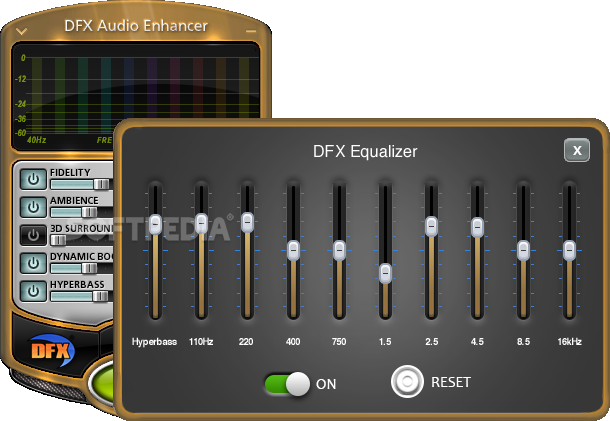Image resolution: width=610 pixels, height=421 pixels.
Task: Click the "110Hz" band label
Action: pyautogui.click(x=201, y=342)
